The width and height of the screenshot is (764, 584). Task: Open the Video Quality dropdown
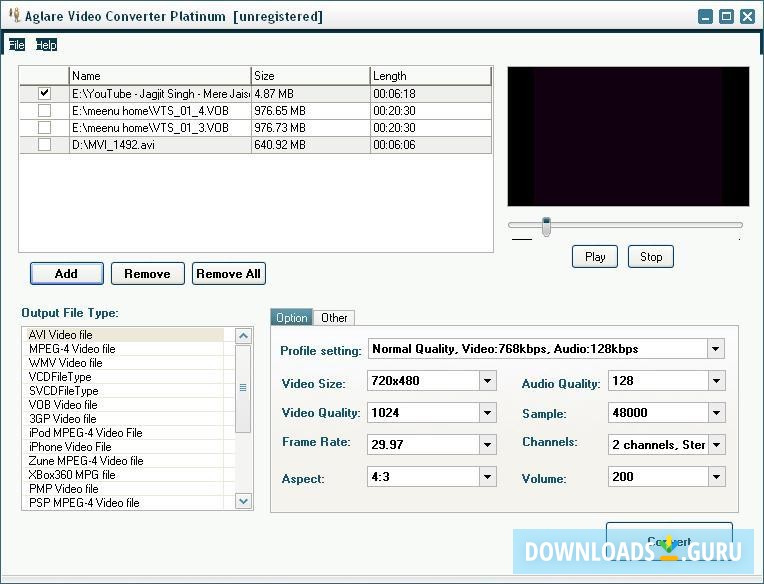pyautogui.click(x=487, y=413)
